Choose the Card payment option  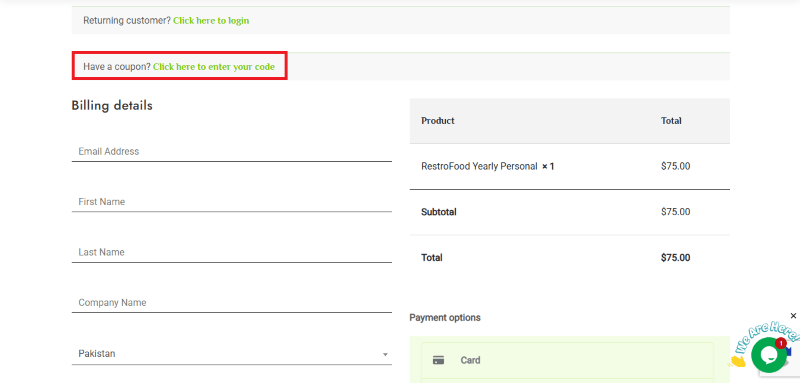[x=567, y=360]
